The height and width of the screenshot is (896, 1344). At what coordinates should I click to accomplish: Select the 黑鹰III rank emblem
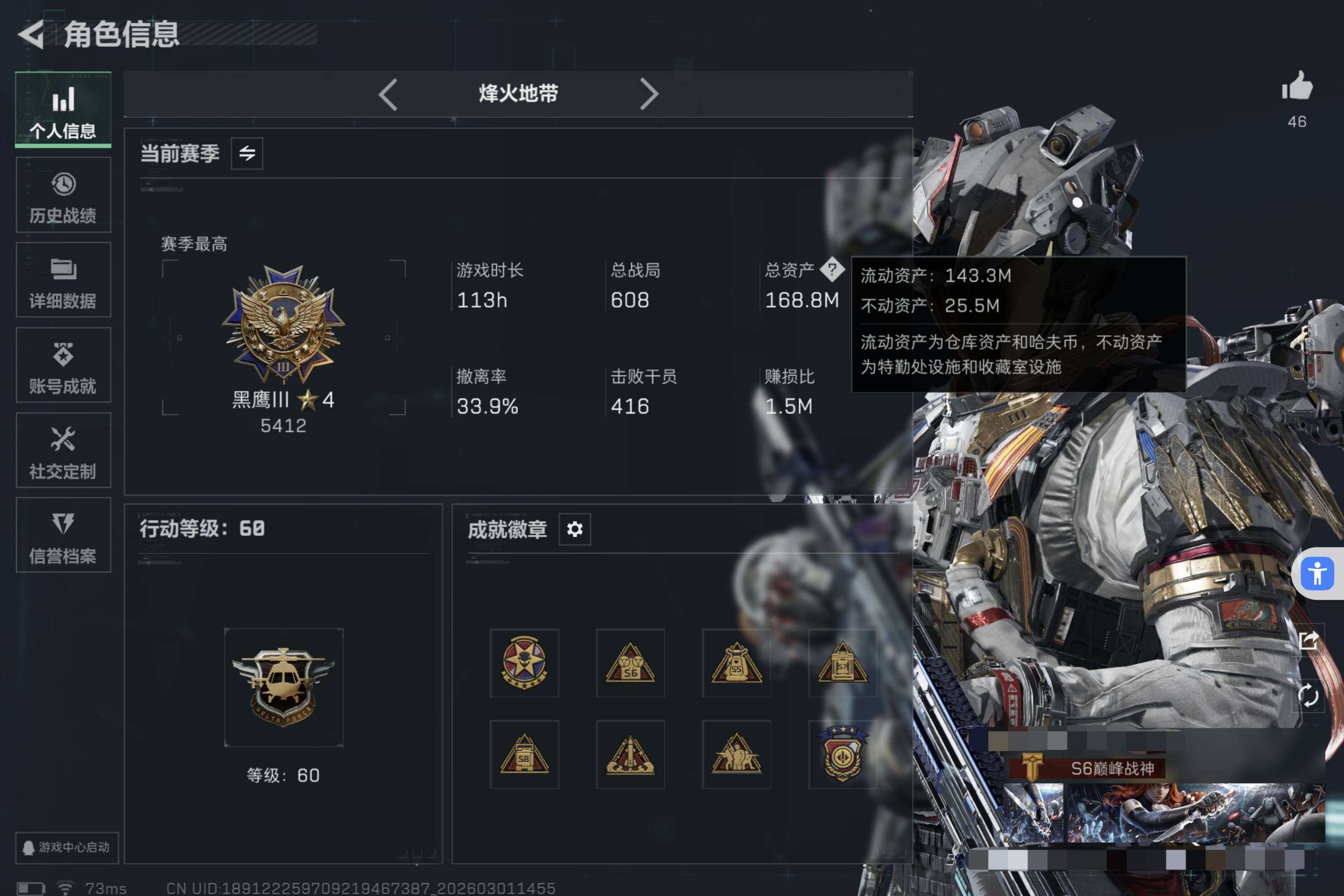(x=283, y=324)
